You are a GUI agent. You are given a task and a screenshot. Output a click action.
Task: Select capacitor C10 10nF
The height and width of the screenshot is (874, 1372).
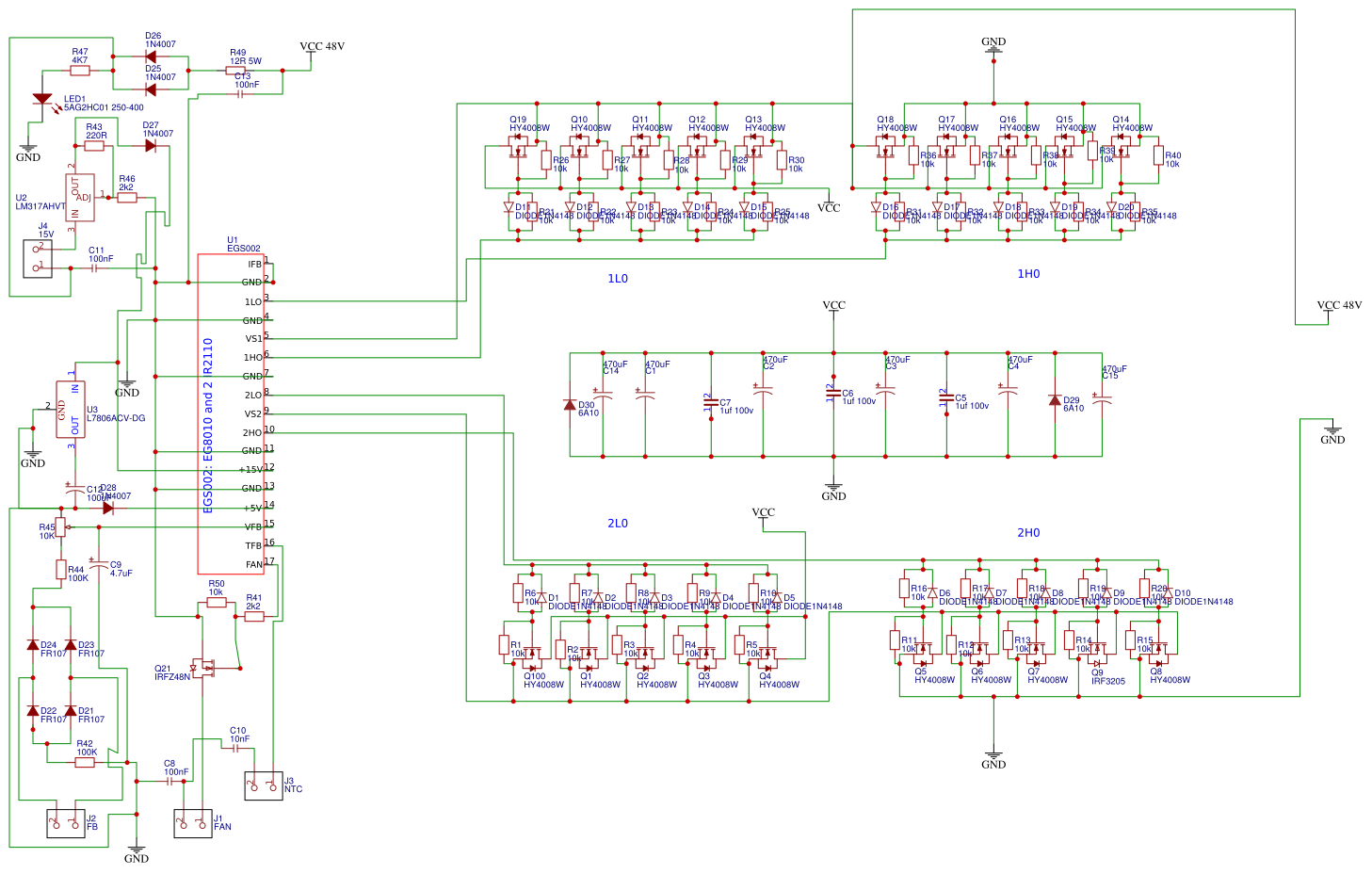pyautogui.click(x=235, y=749)
